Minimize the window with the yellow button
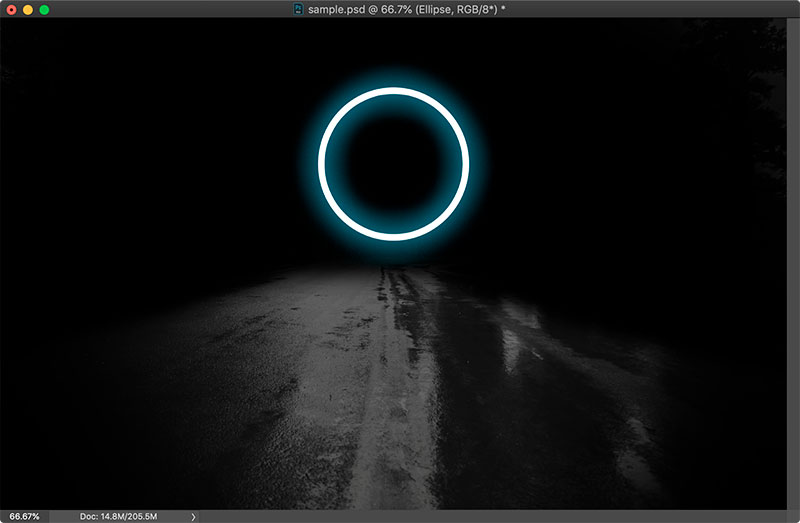Image resolution: width=800 pixels, height=523 pixels. (x=27, y=9)
